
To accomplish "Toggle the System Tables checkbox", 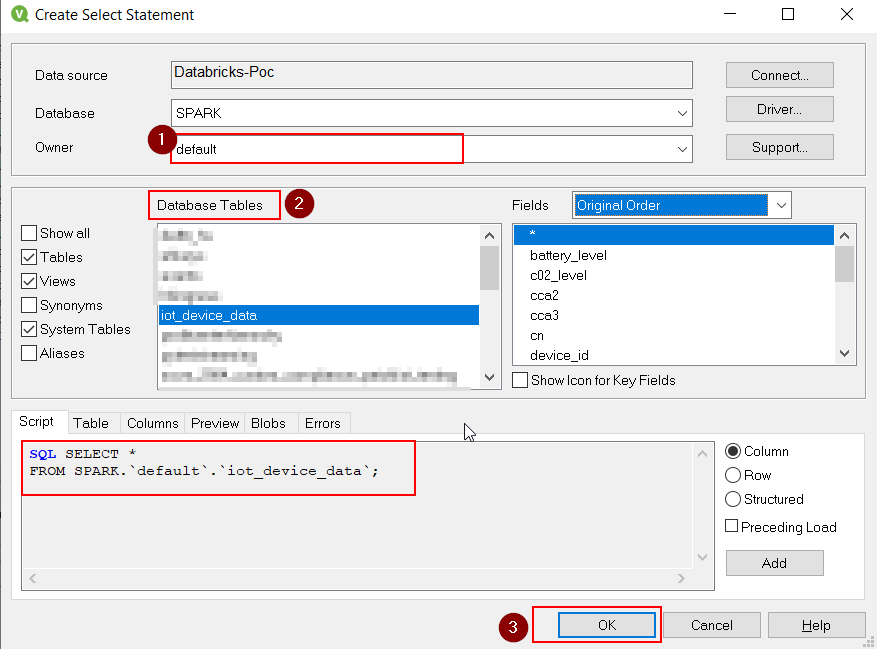I will tap(29, 329).
